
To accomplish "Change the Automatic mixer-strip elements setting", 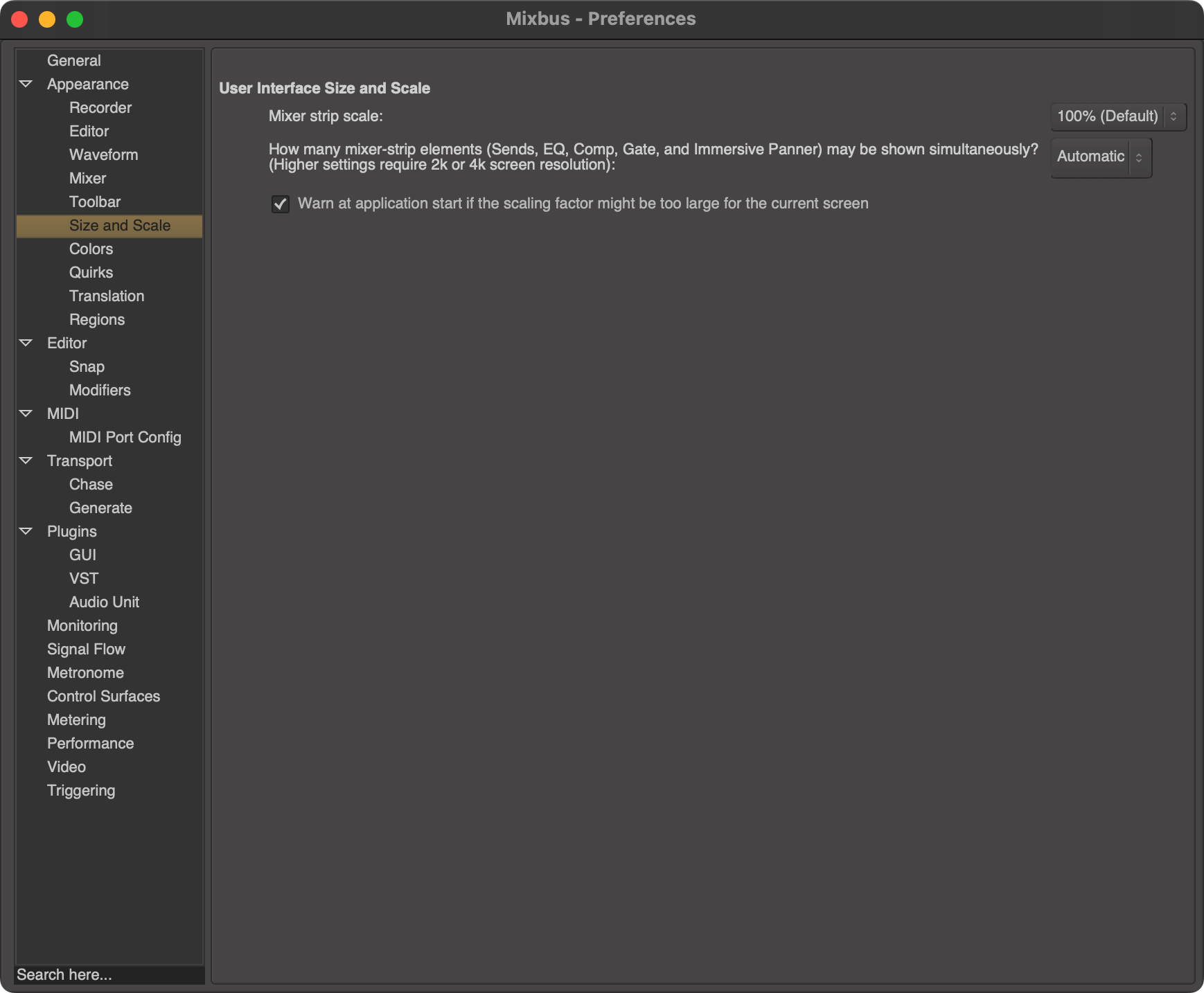I will pos(1100,156).
